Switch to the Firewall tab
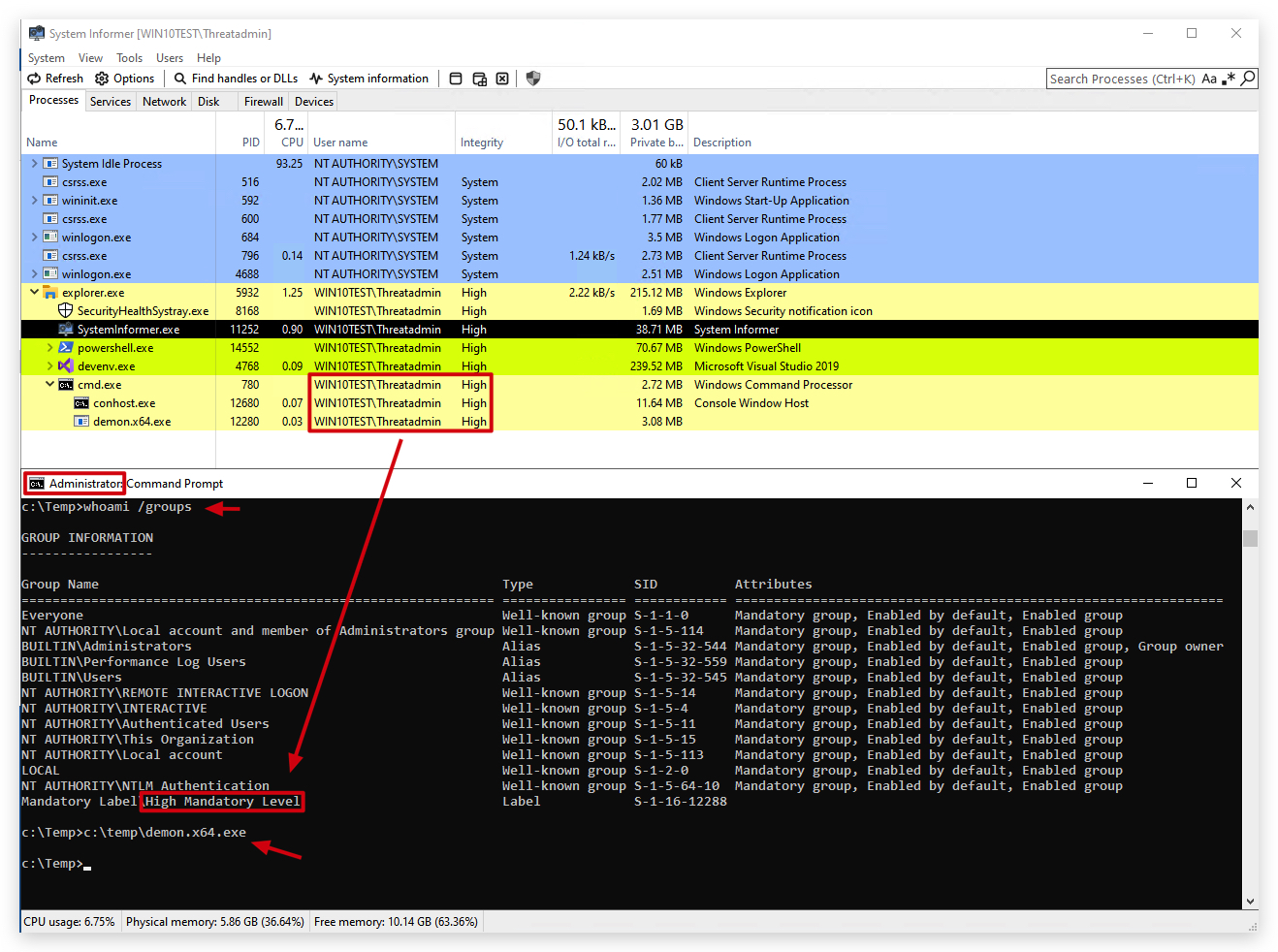Image resolution: width=1278 pixels, height=952 pixels. tap(264, 102)
